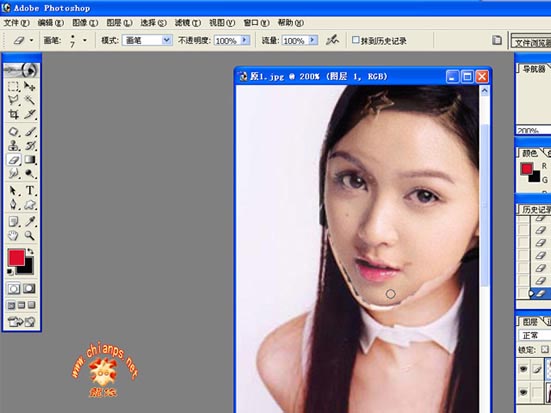Image resolution: width=551 pixels, height=413 pixels.
Task: Select the Eyedropper tool
Action: [30, 221]
